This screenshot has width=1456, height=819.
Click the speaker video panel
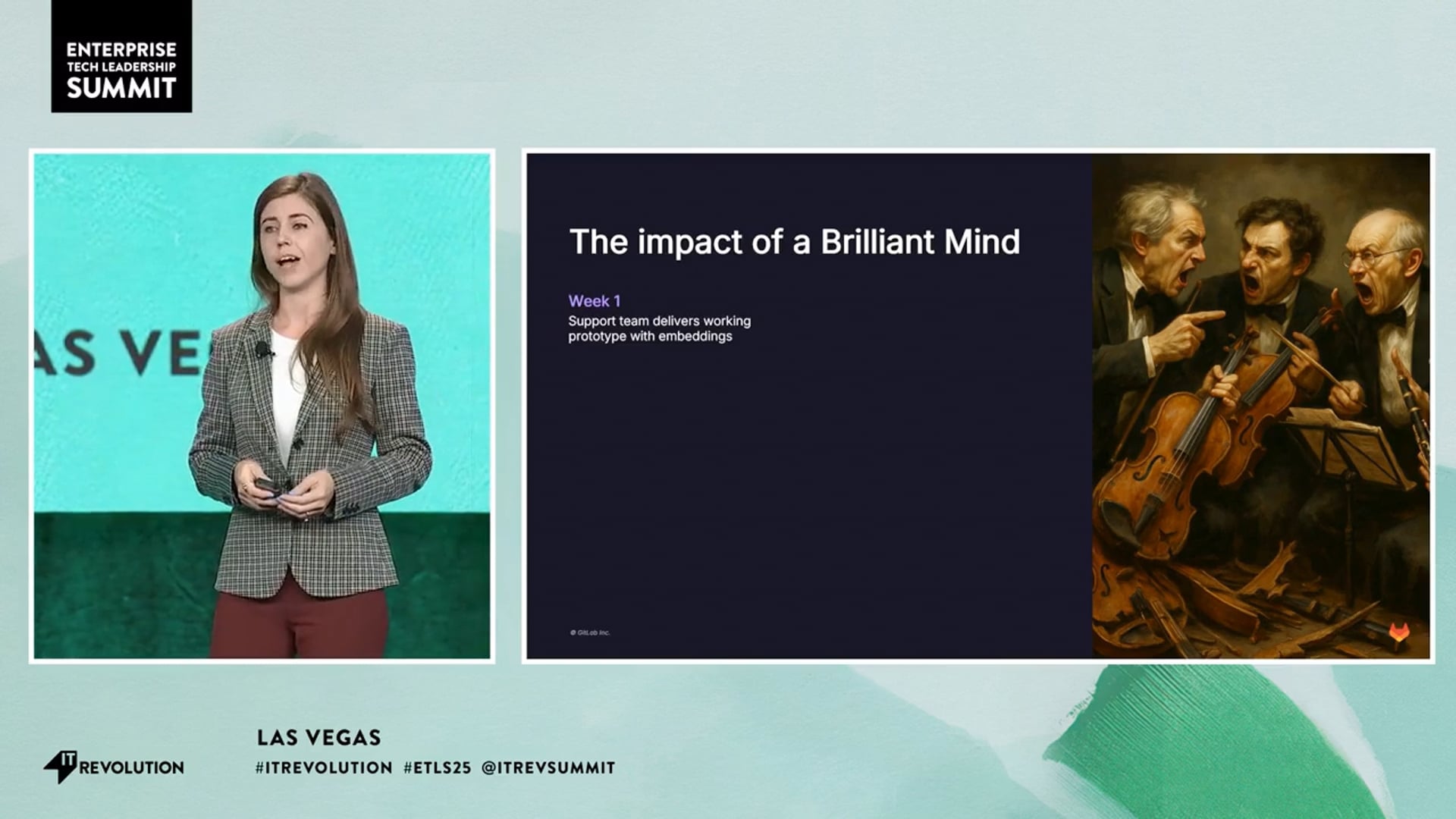click(x=262, y=406)
